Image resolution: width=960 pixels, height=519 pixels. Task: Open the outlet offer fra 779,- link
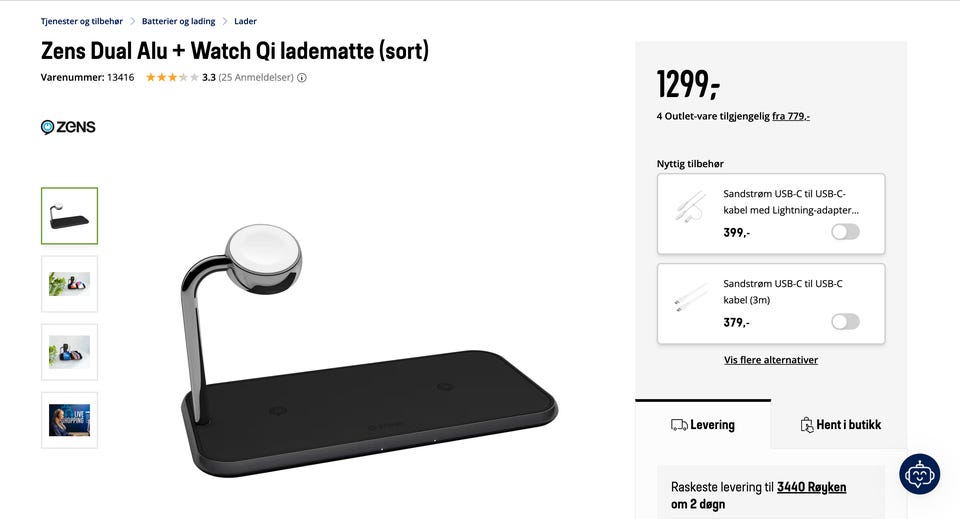point(790,116)
